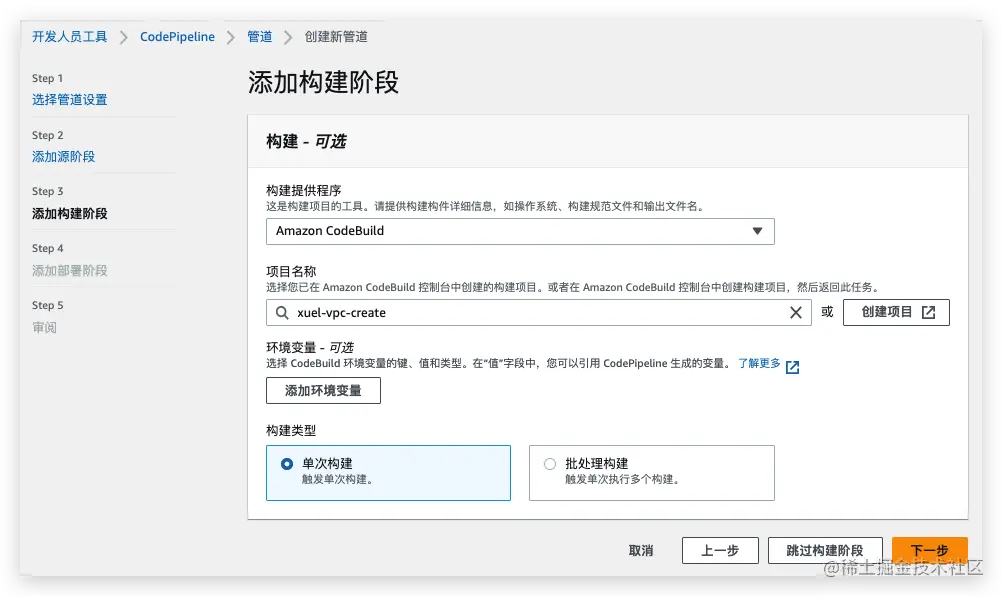
Task: Select the 批处理构建 radio button
Action: tap(550, 464)
